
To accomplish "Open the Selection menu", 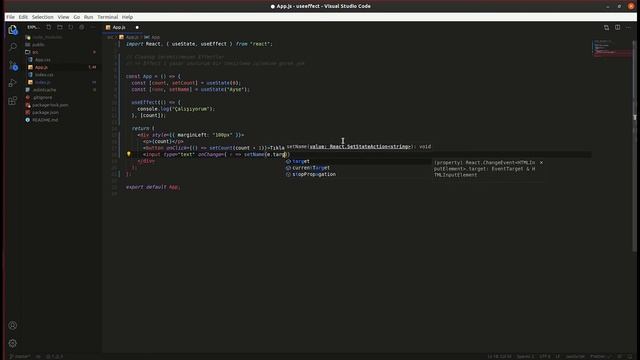I will click(x=43, y=17).
